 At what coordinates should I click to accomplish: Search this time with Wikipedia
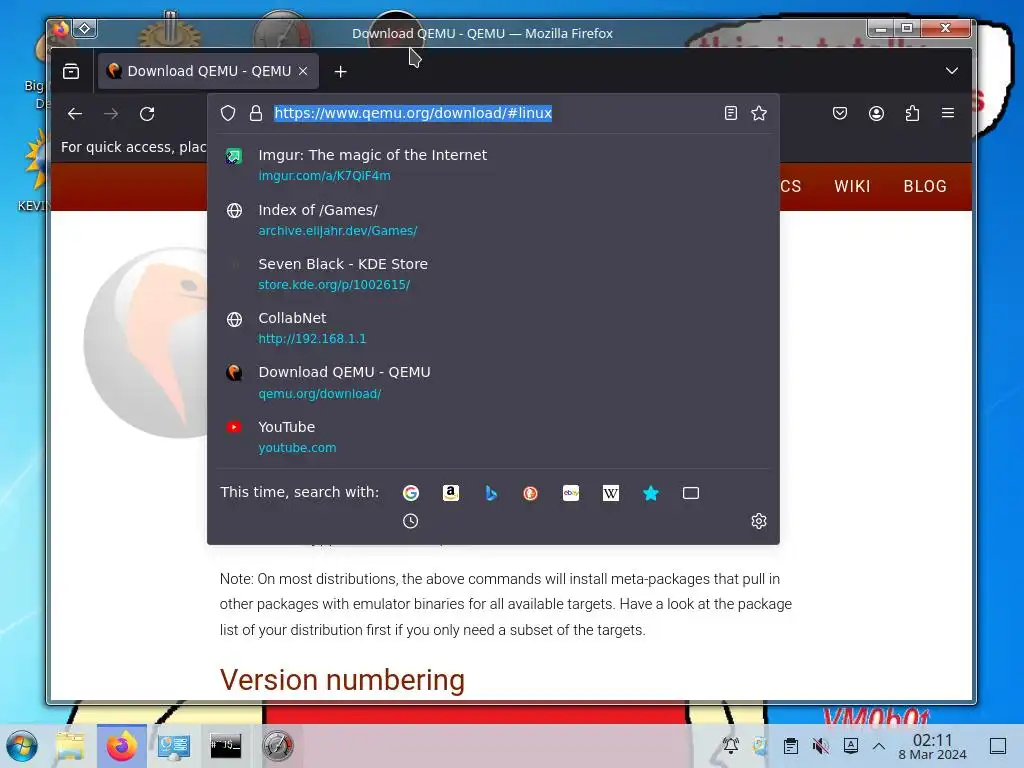coord(611,493)
